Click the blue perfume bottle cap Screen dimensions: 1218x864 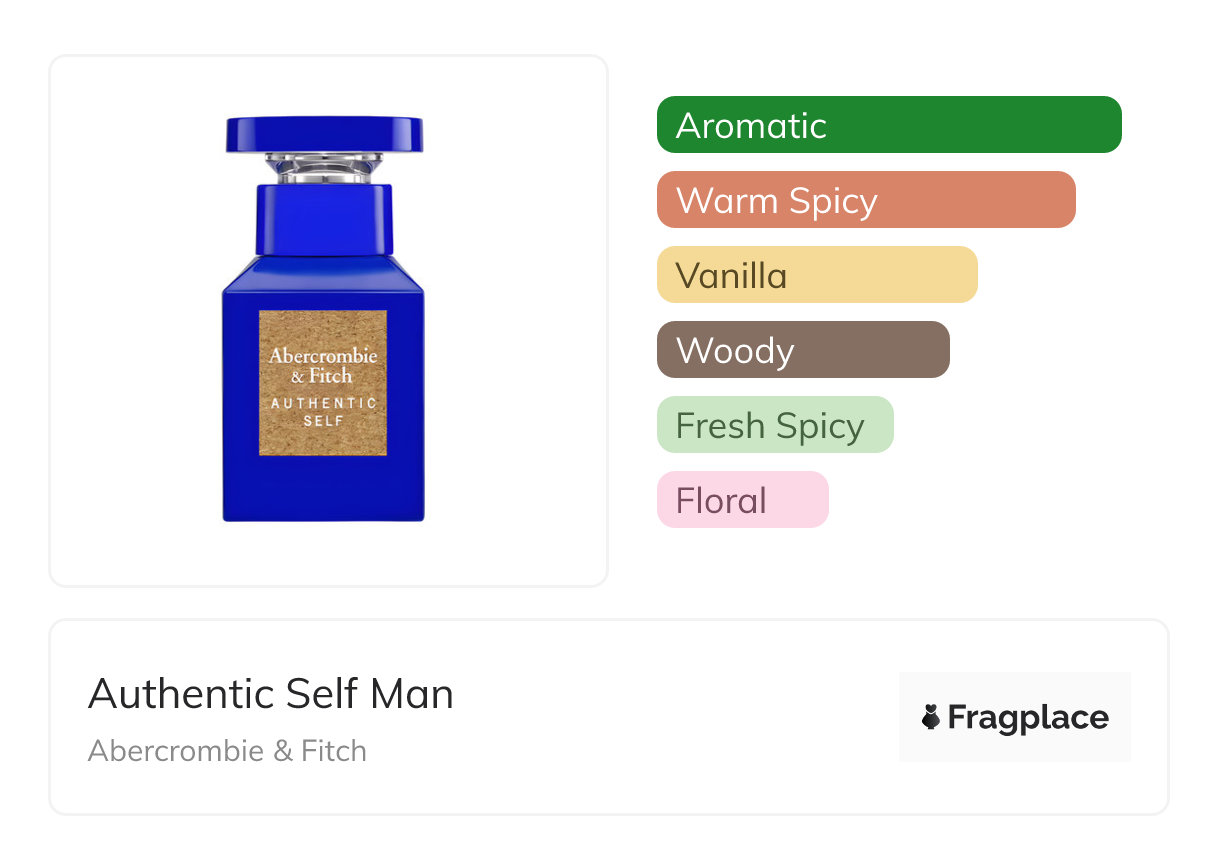tap(324, 134)
